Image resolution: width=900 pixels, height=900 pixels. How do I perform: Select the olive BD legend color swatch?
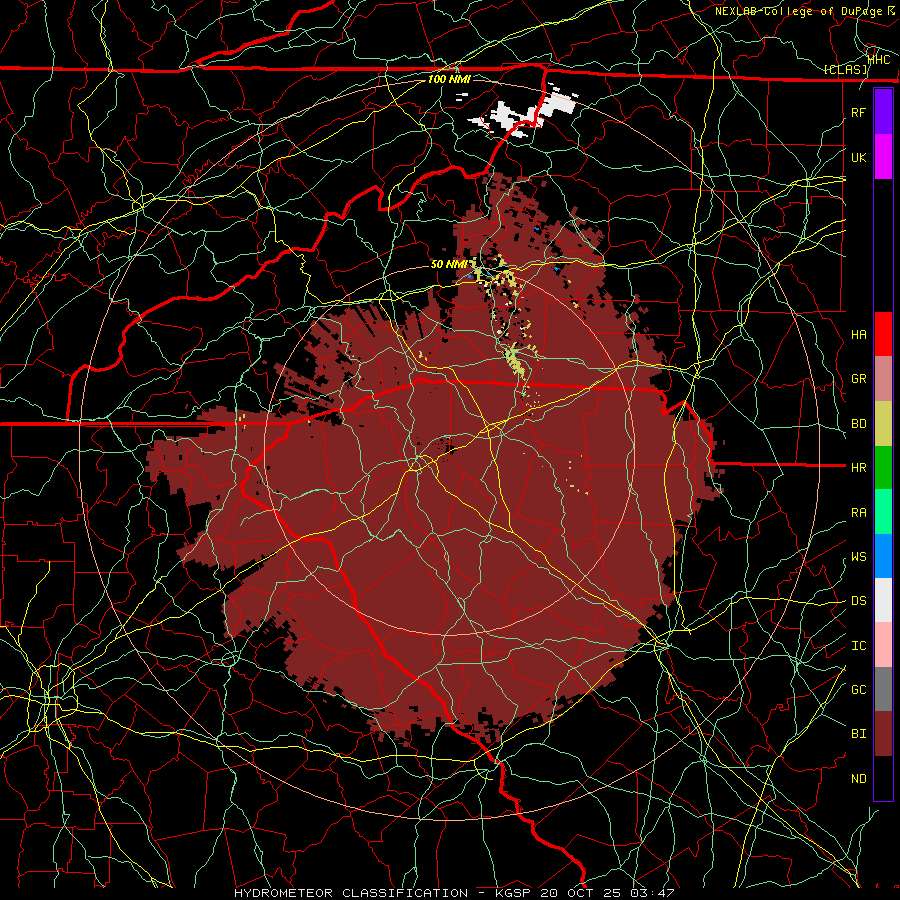tap(883, 424)
